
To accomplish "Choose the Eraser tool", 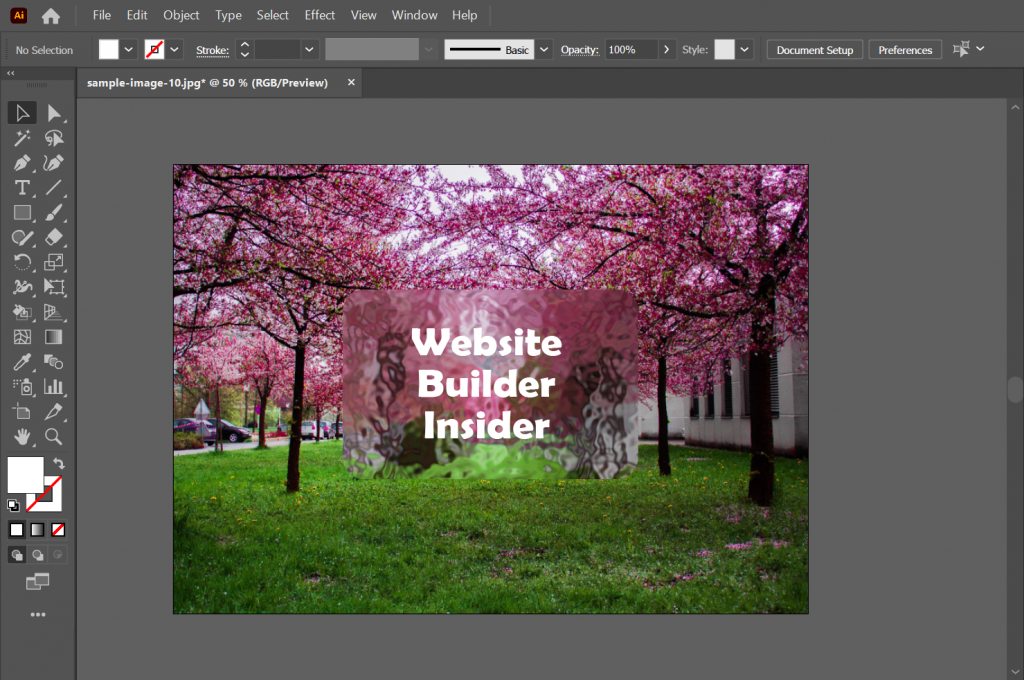I will click(x=56, y=237).
